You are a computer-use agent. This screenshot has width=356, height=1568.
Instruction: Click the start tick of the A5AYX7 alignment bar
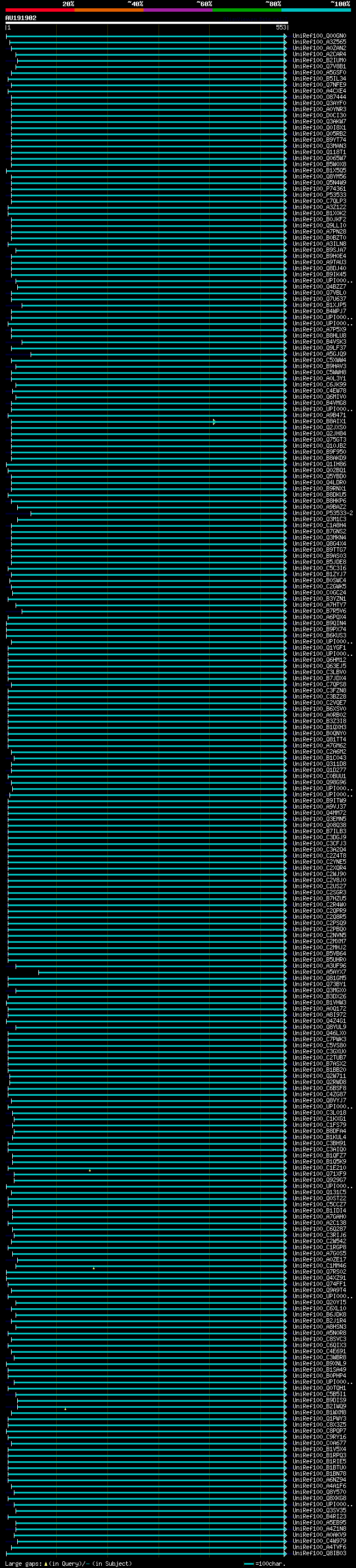(38, 972)
